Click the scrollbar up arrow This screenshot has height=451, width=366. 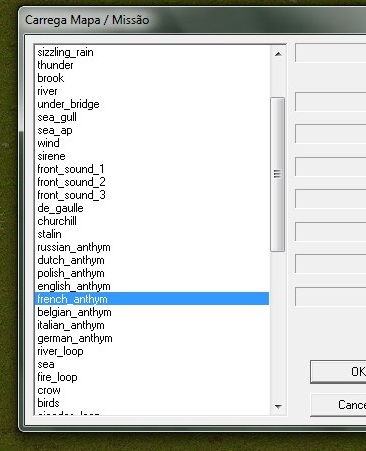point(278,54)
